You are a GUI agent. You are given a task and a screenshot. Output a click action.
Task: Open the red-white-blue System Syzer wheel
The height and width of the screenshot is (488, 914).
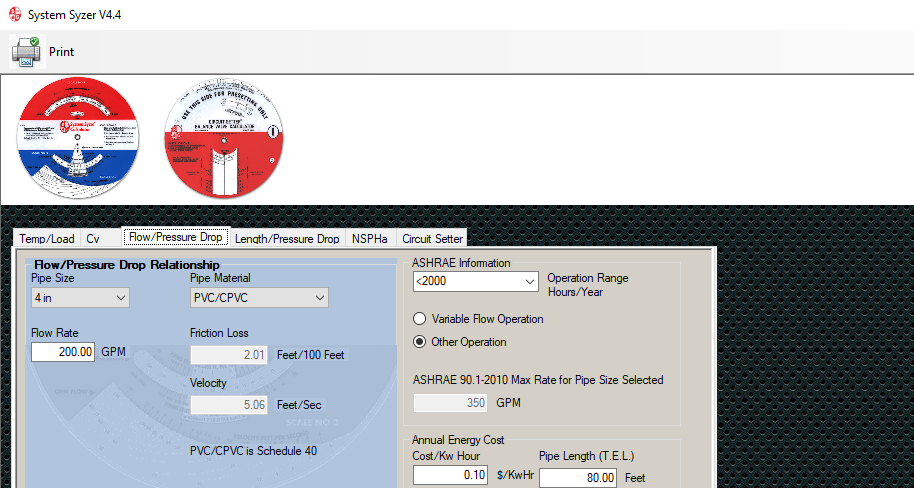(79, 137)
